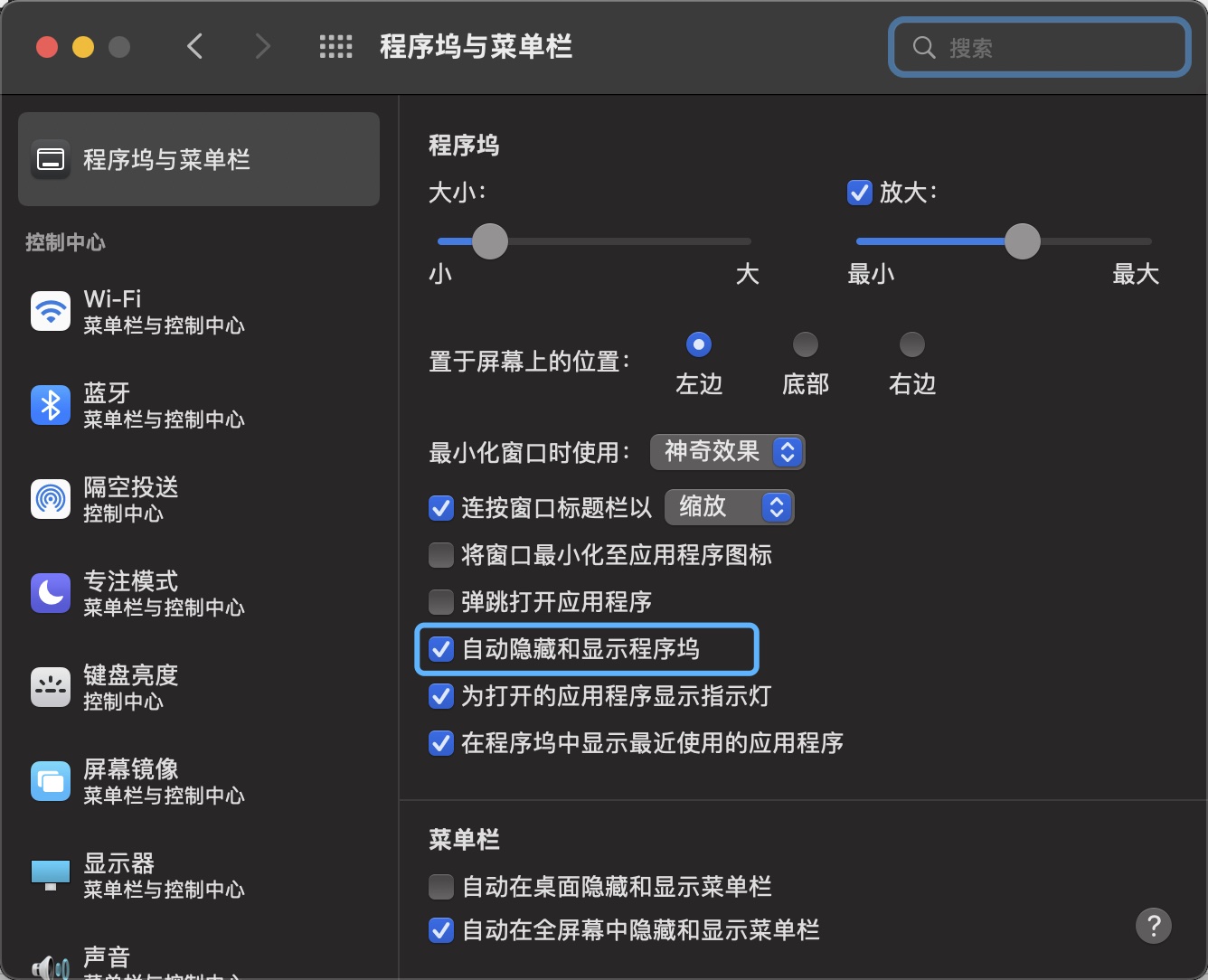Click the display (显示器) monitor icon
This screenshot has width=1208, height=980.
51,874
